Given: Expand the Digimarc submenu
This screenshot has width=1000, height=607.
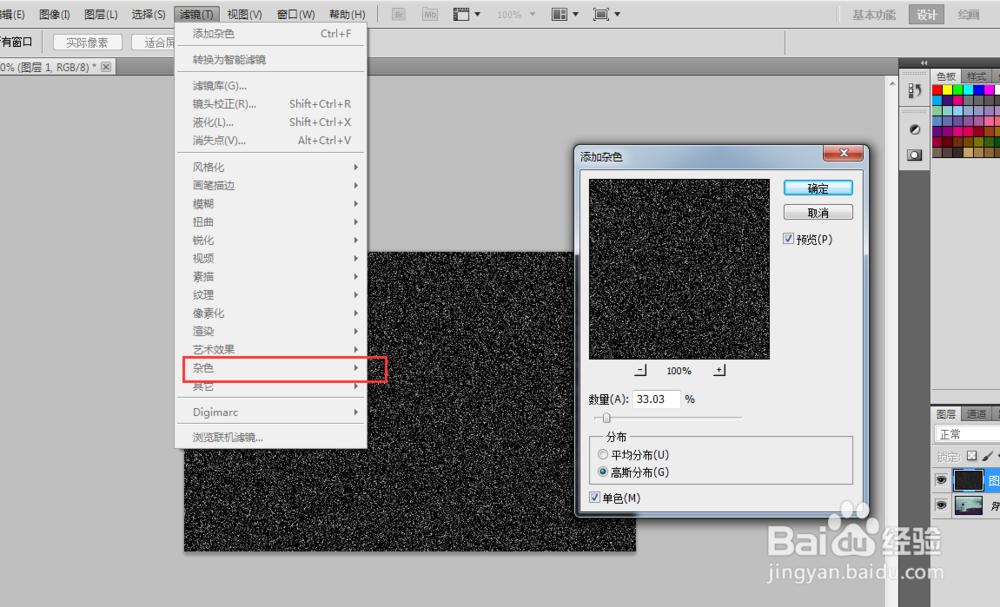Looking at the screenshot, I should tap(271, 412).
